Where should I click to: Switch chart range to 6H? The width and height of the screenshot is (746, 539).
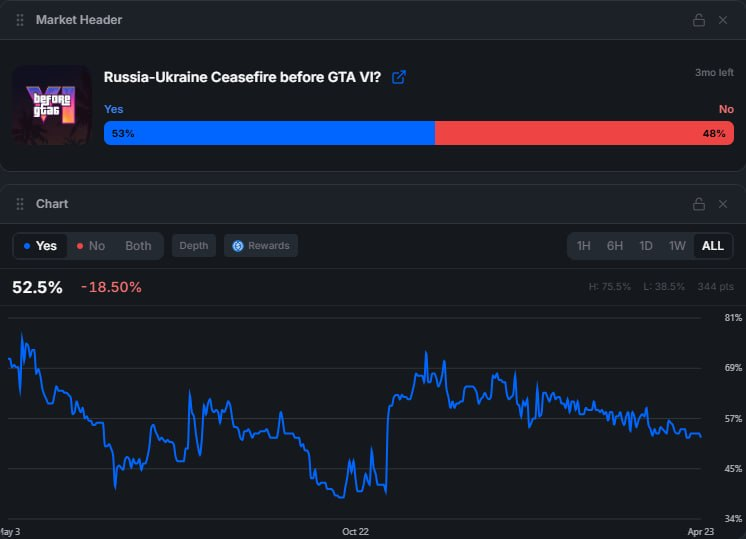coord(615,246)
